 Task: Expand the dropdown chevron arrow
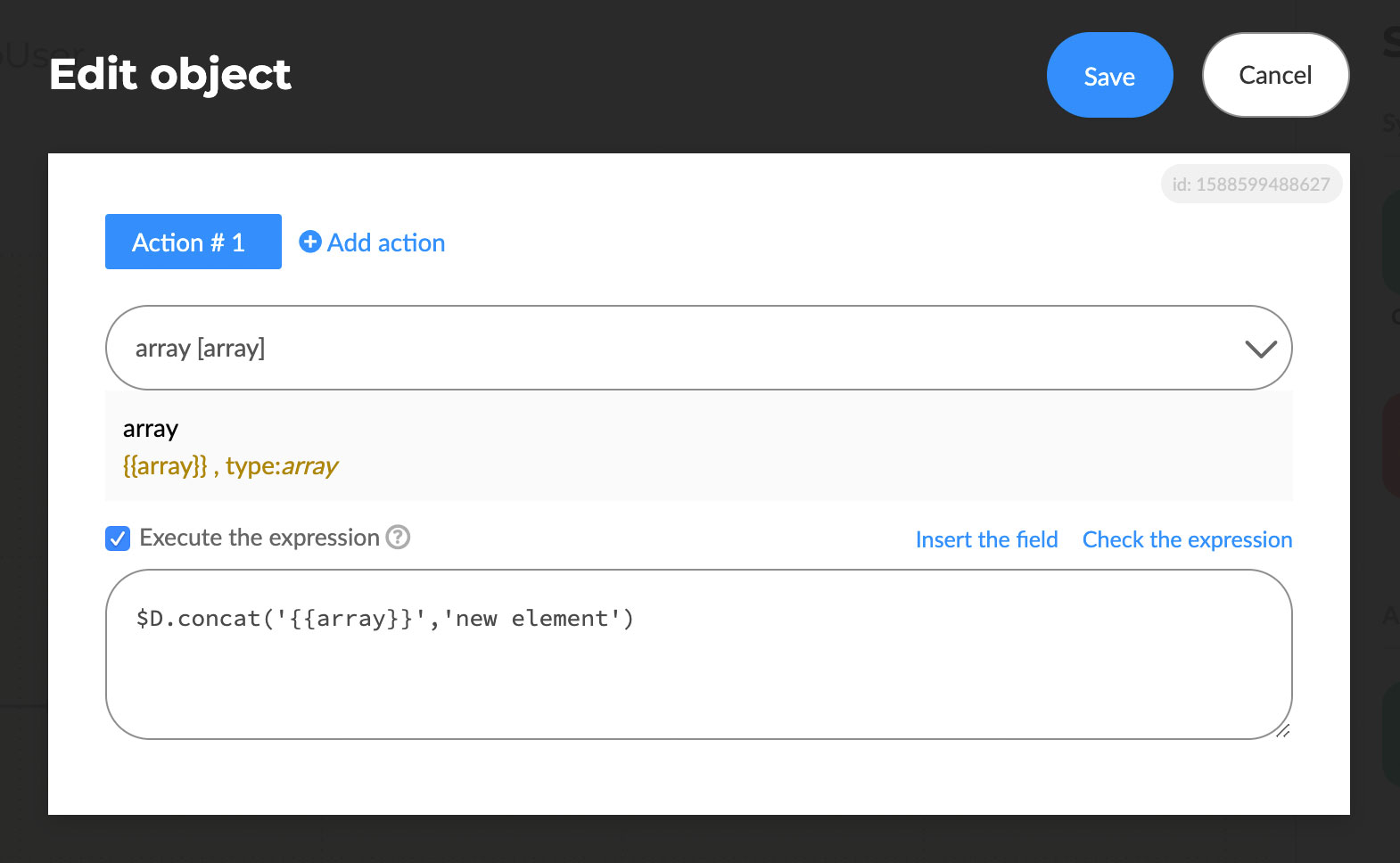1260,349
